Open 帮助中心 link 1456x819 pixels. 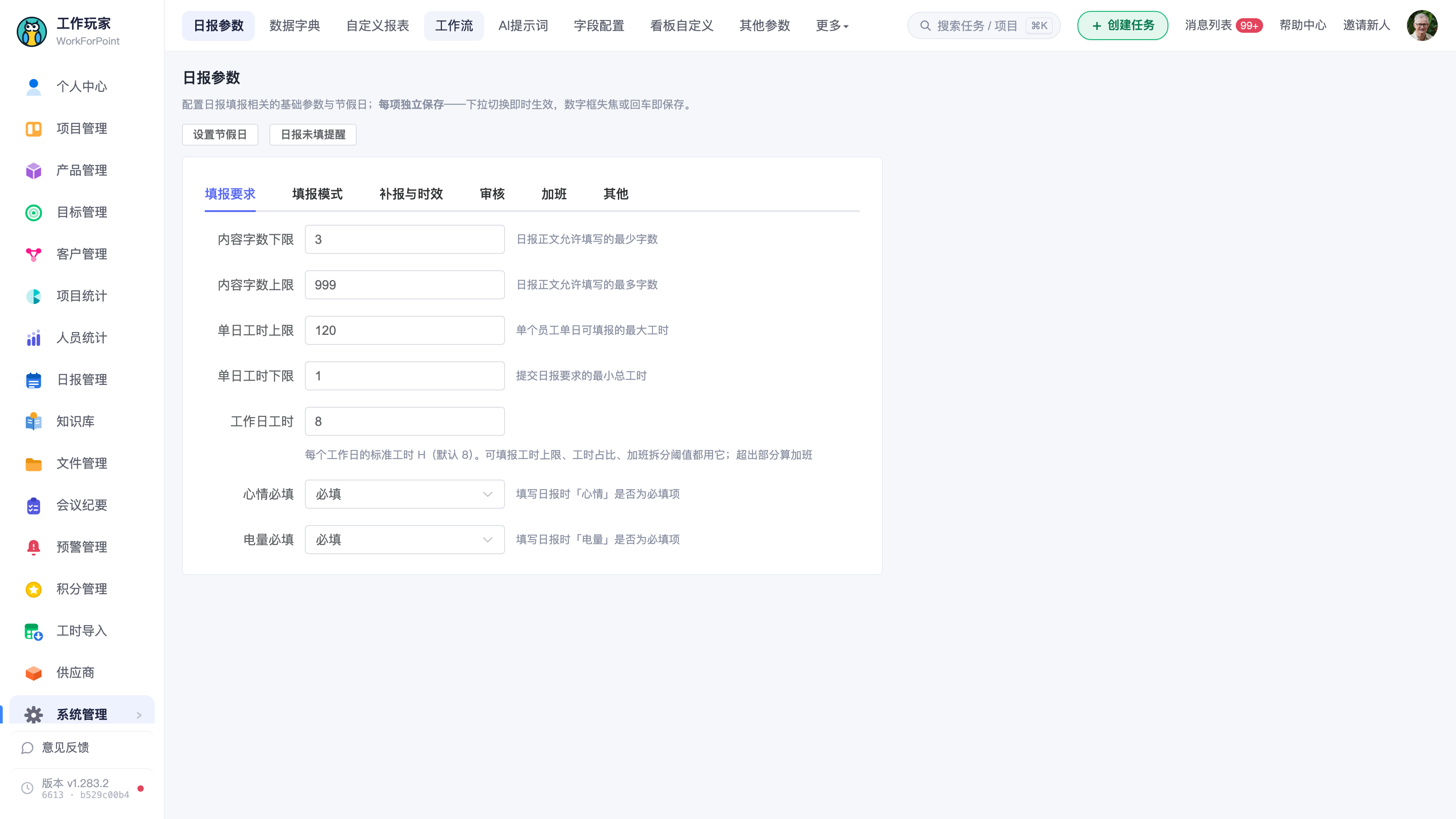tap(1303, 25)
